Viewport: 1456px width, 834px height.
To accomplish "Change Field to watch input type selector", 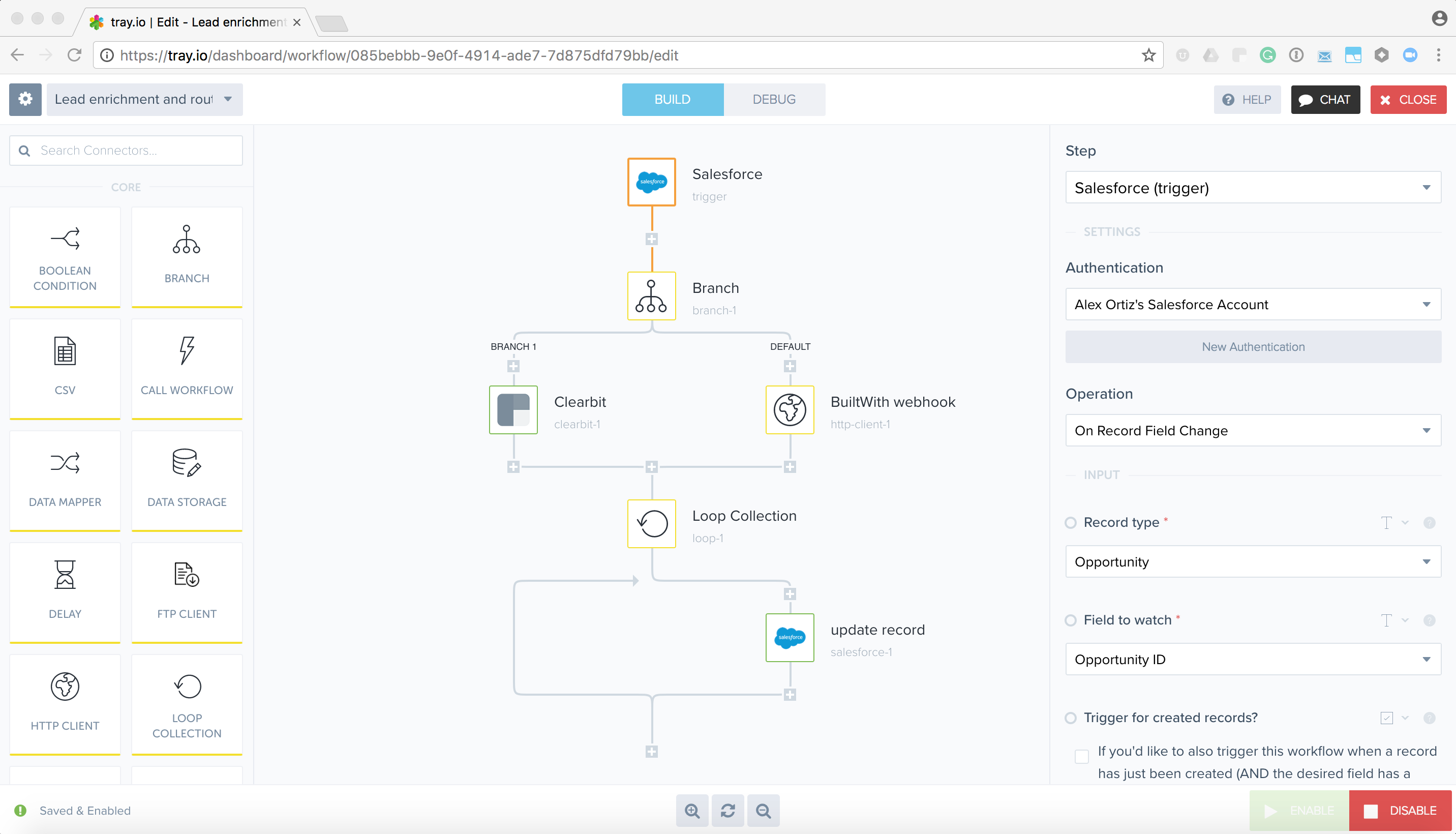I will coord(1394,620).
